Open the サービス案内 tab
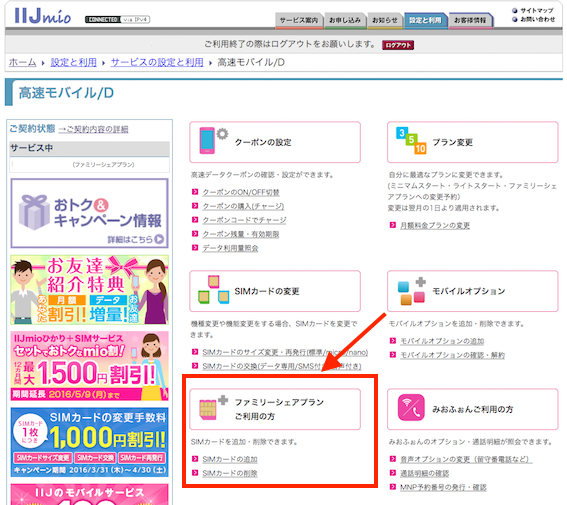Viewport: 567px width, 505px height. coord(299,20)
